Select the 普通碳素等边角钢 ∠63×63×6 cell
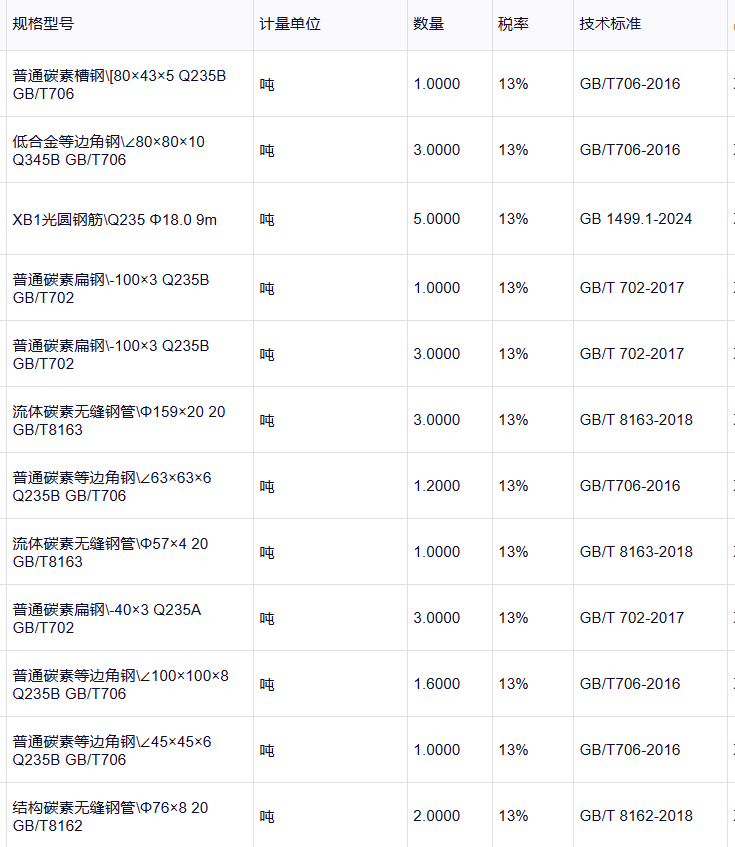The image size is (735, 847). 112,487
